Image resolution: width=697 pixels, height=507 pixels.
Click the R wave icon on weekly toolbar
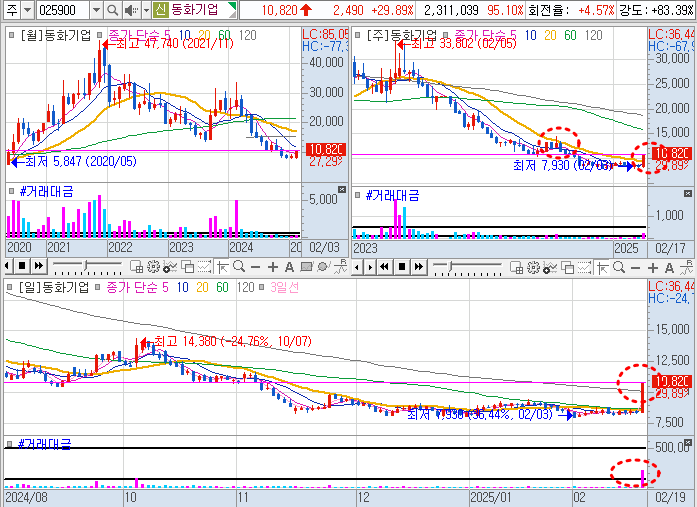[x=686, y=267]
